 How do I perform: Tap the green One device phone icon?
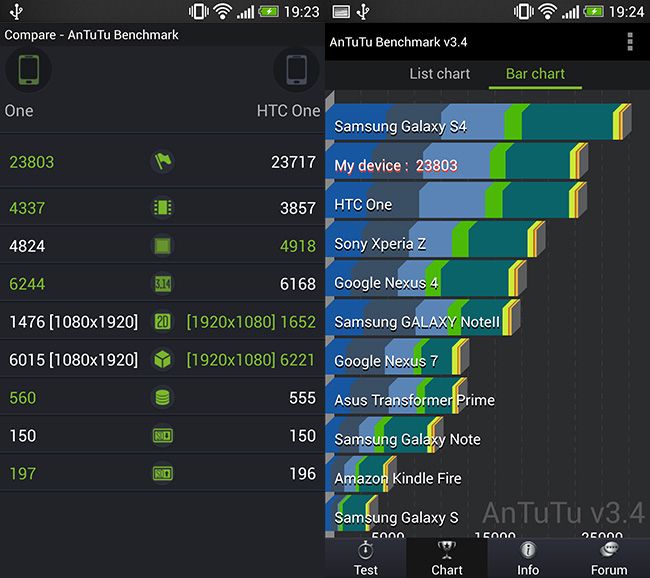(29, 69)
